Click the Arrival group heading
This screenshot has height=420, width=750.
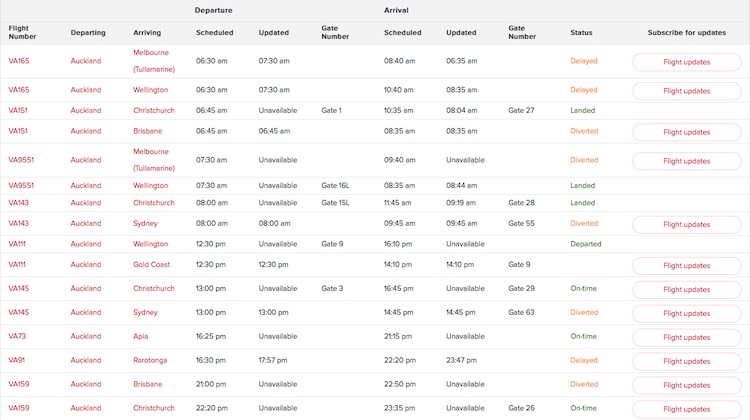396,10
